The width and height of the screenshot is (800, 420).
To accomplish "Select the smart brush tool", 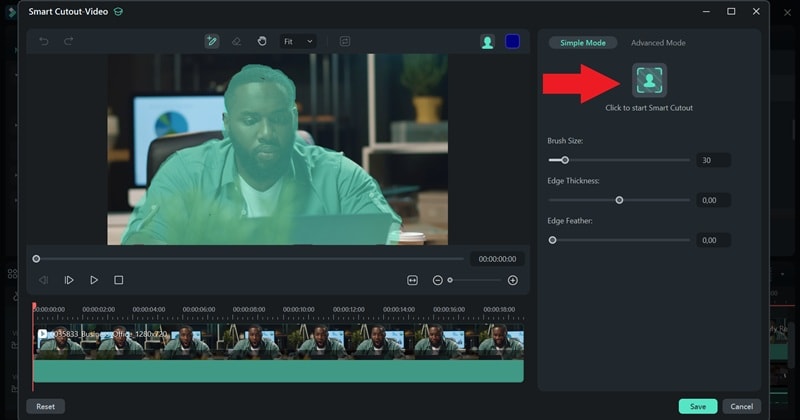I will pos(212,41).
